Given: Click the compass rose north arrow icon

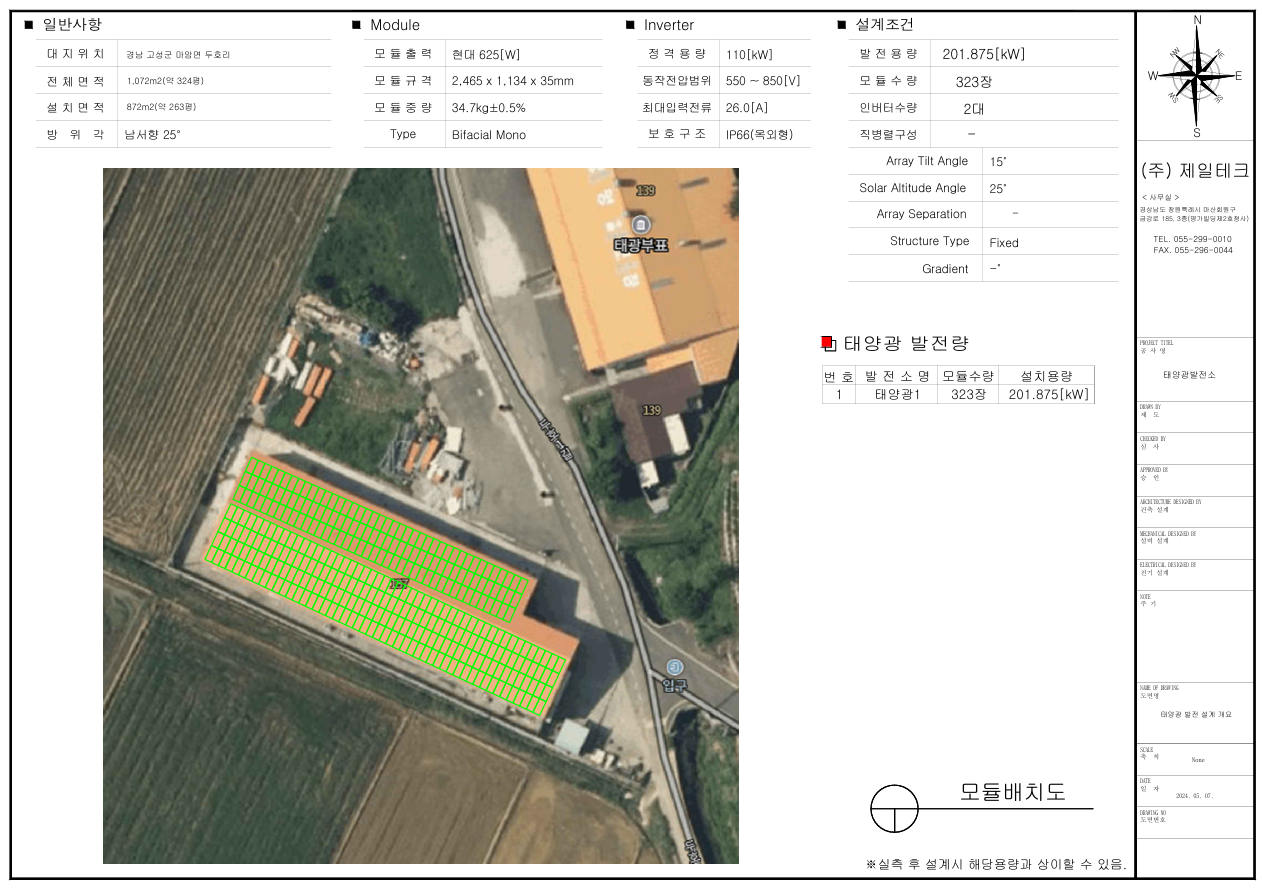Looking at the screenshot, I should click(1196, 76).
